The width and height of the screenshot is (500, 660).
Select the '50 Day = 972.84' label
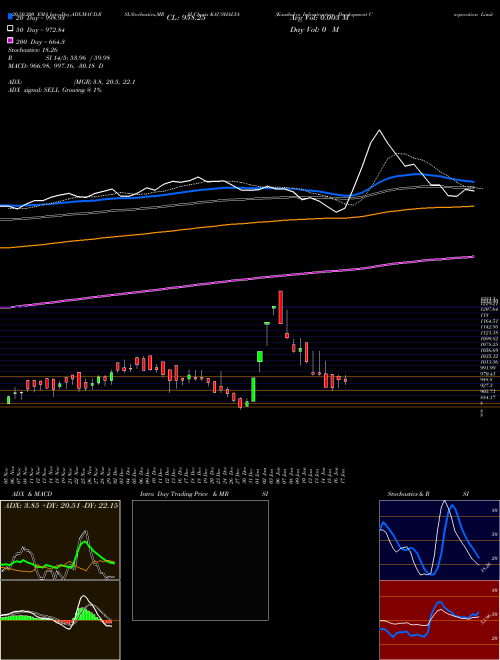coord(40,29)
